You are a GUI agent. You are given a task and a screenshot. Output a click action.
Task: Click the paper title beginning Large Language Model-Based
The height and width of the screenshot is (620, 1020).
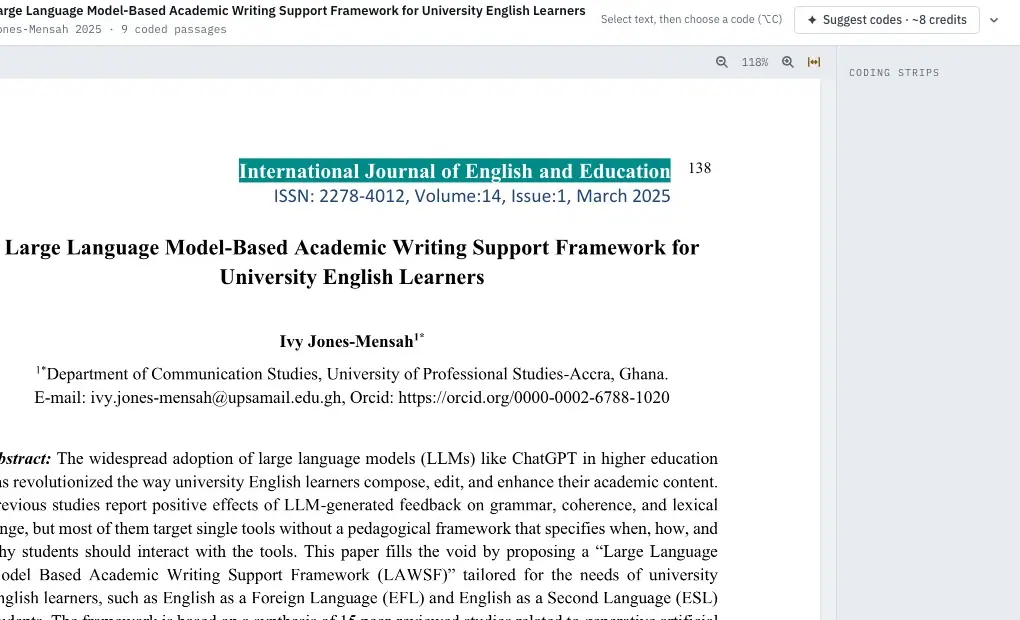coord(352,262)
